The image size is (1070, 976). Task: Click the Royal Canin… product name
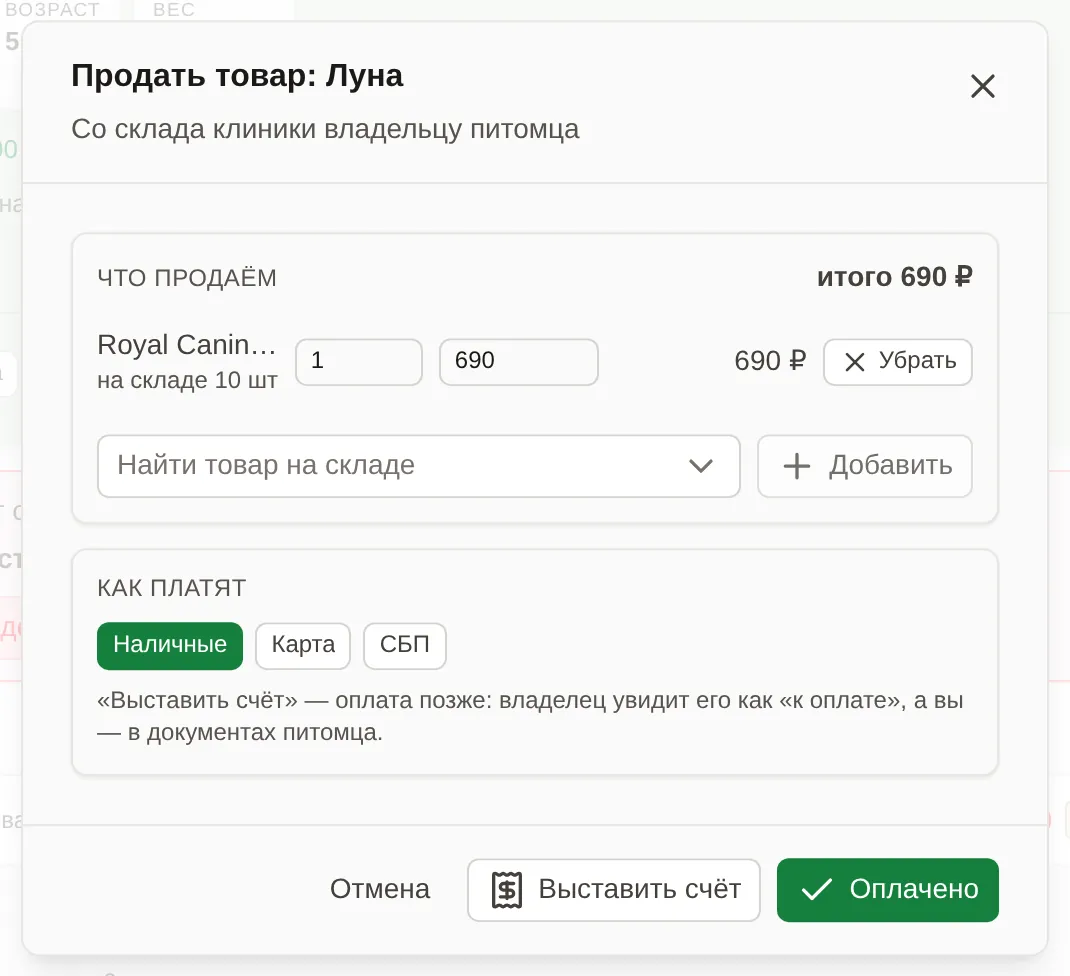coord(186,345)
